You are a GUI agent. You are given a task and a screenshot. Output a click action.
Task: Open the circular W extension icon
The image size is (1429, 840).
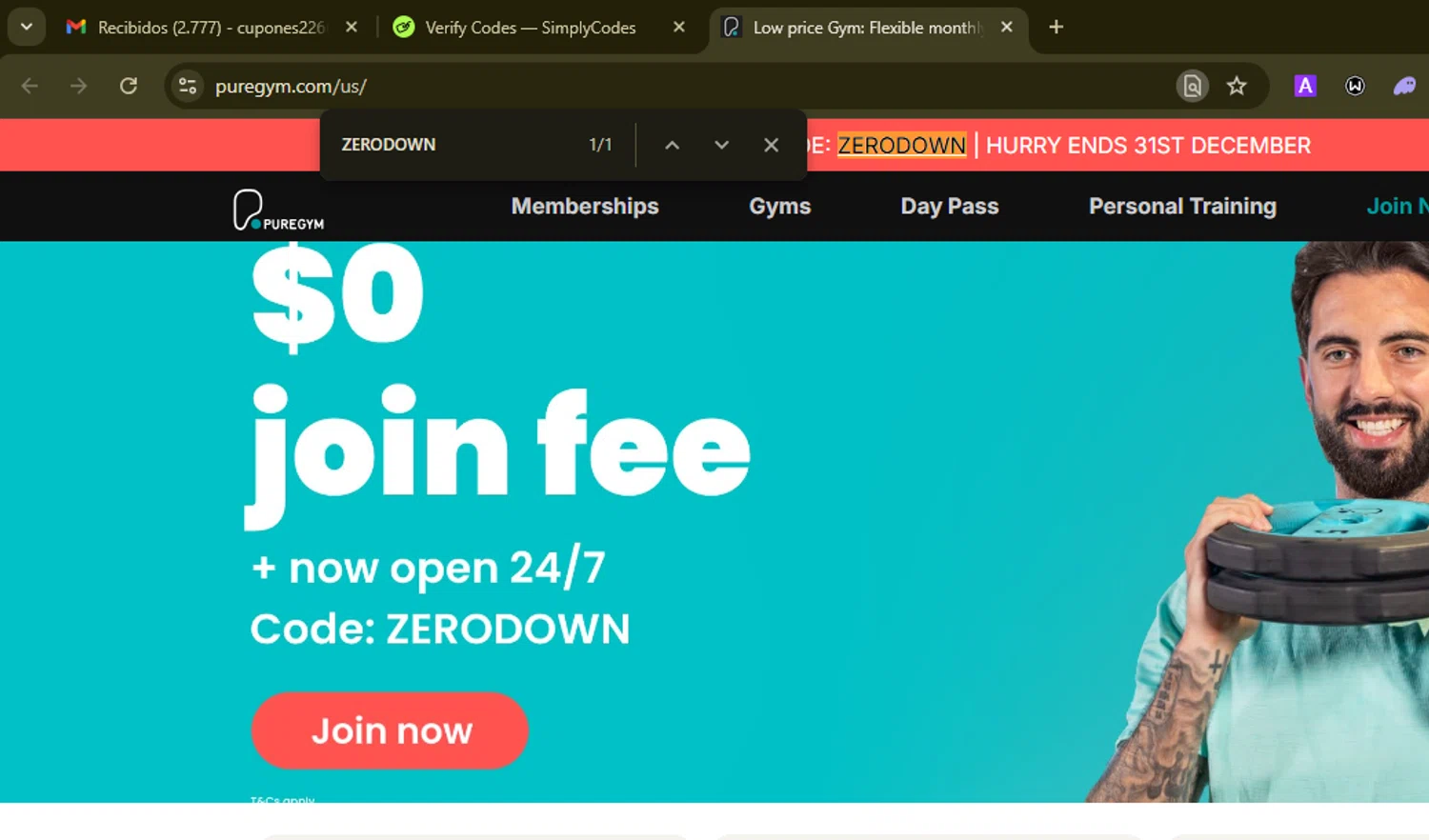(x=1355, y=87)
